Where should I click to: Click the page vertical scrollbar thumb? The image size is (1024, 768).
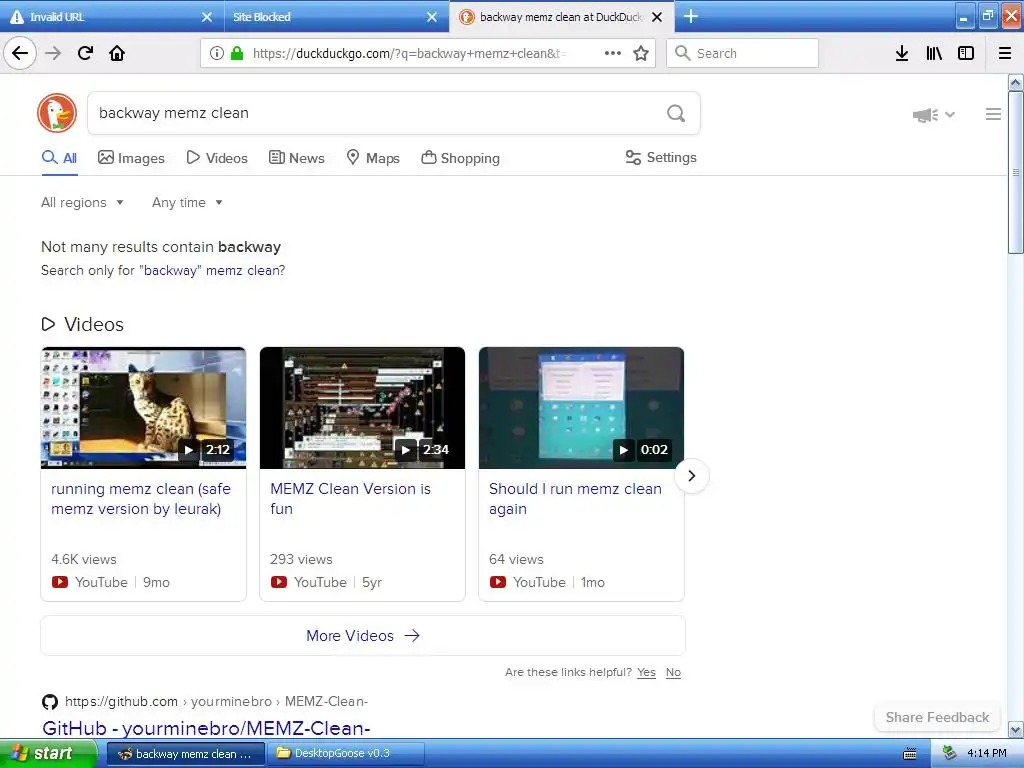[x=1015, y=172]
